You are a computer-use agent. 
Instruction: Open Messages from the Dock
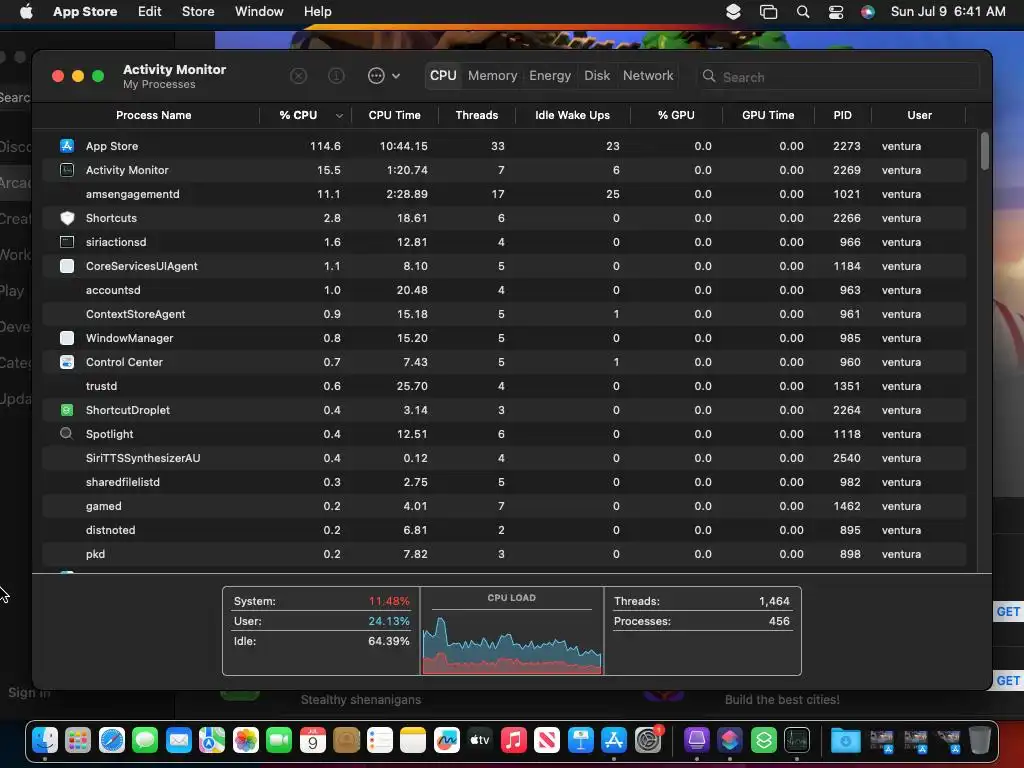pyautogui.click(x=145, y=740)
